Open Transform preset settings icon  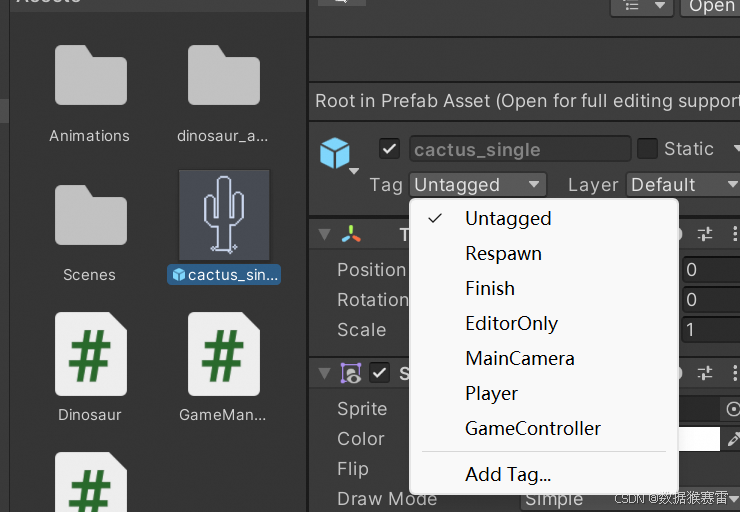[705, 234]
